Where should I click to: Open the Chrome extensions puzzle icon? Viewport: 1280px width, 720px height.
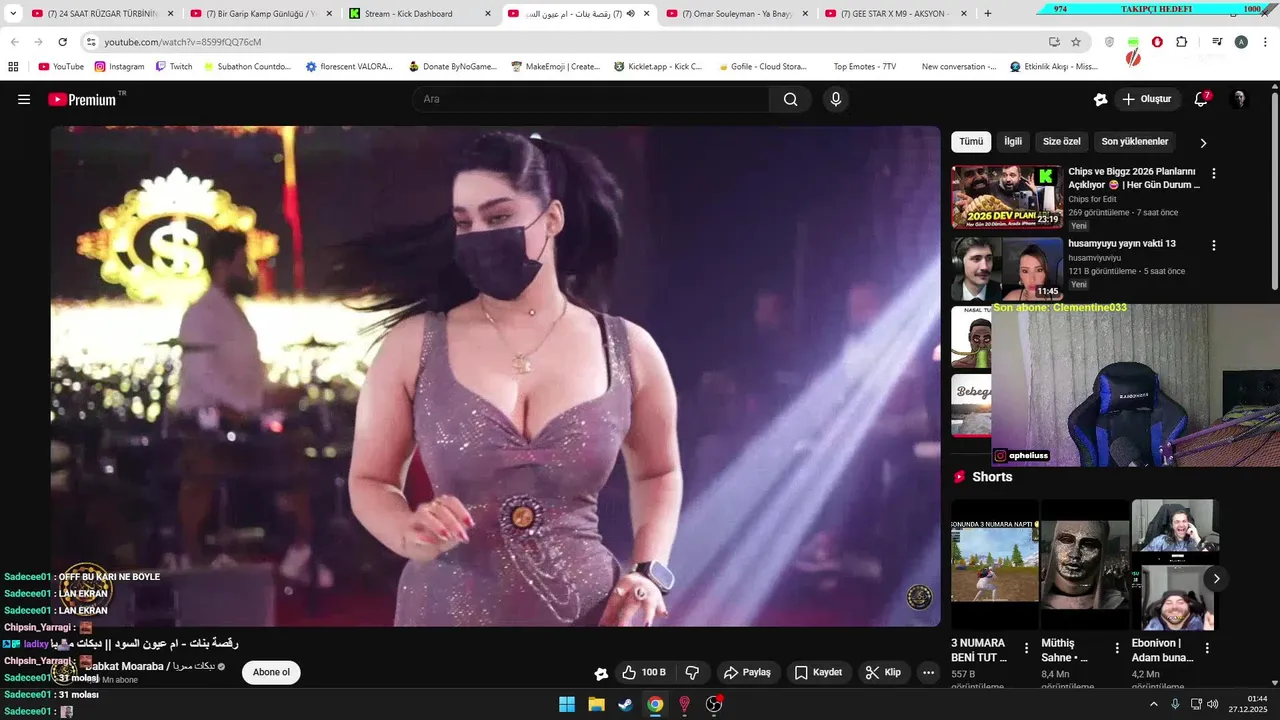click(1182, 42)
